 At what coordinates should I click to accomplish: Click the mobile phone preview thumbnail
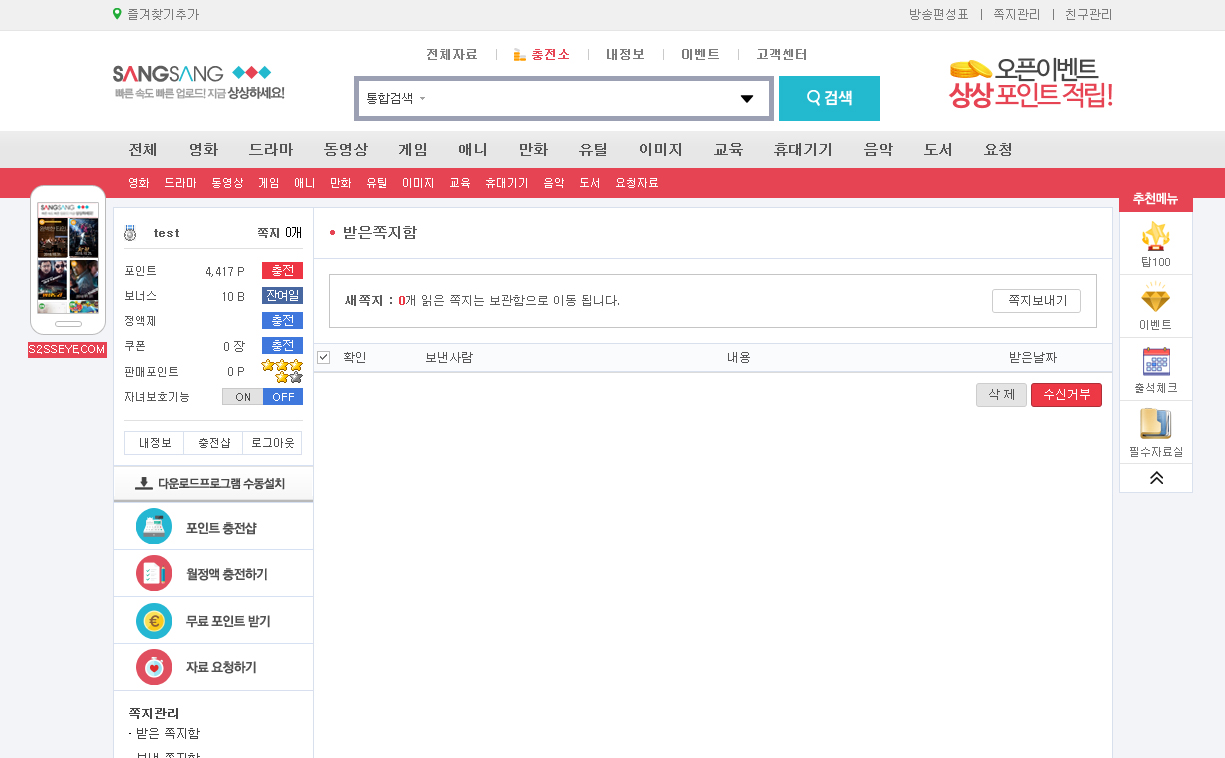pos(68,259)
